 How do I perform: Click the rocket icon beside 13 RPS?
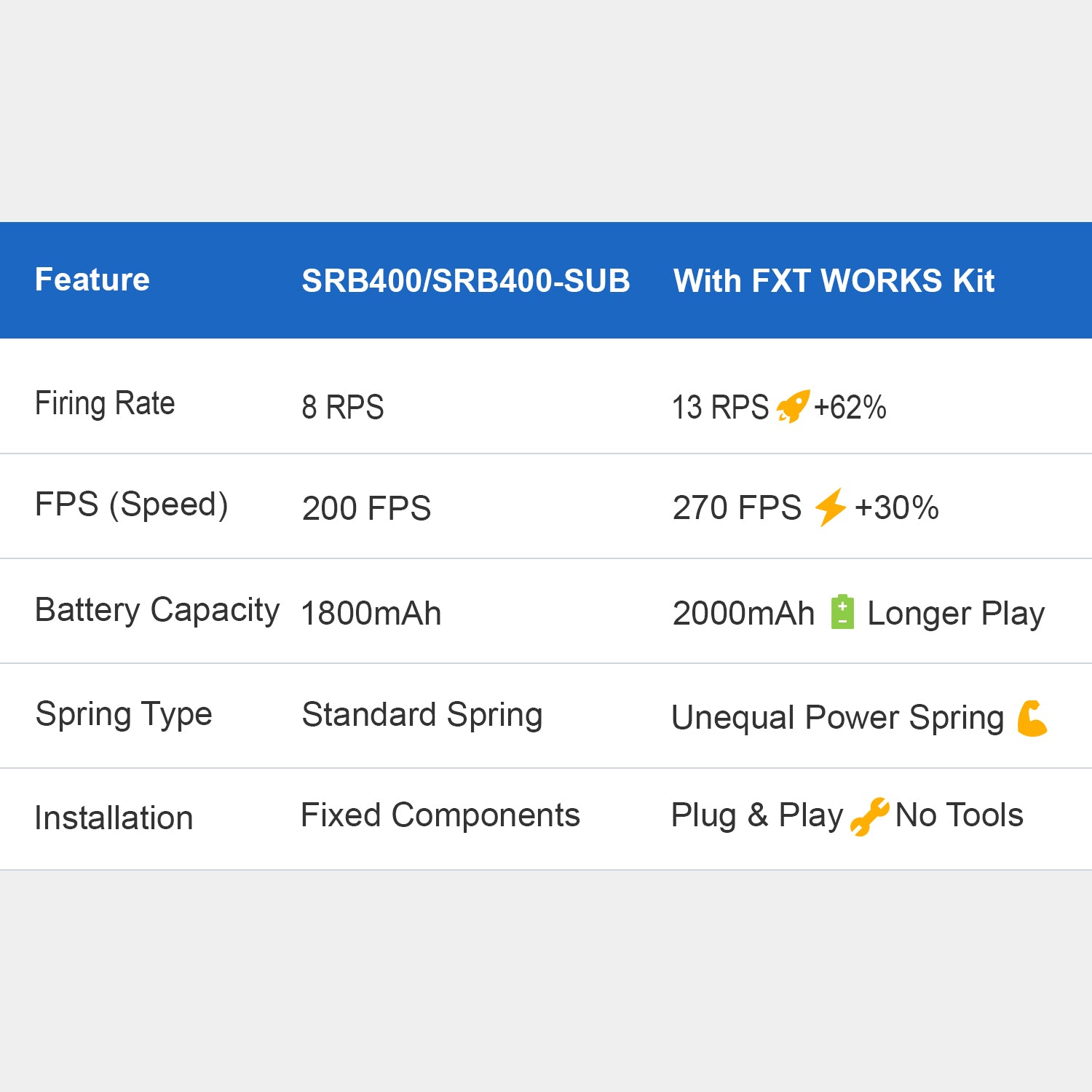point(792,406)
